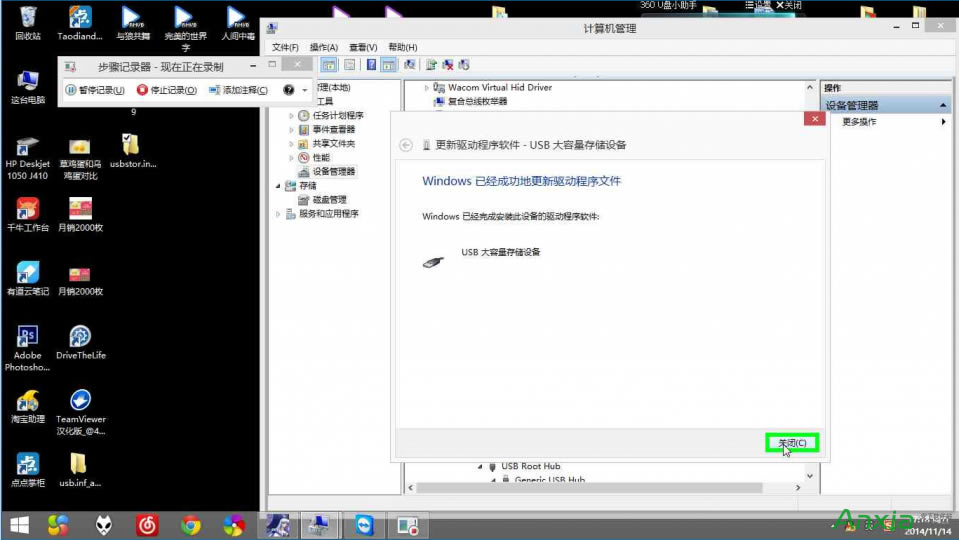
Task: Expand the 服务和应用程序 tree node
Action: [278, 214]
